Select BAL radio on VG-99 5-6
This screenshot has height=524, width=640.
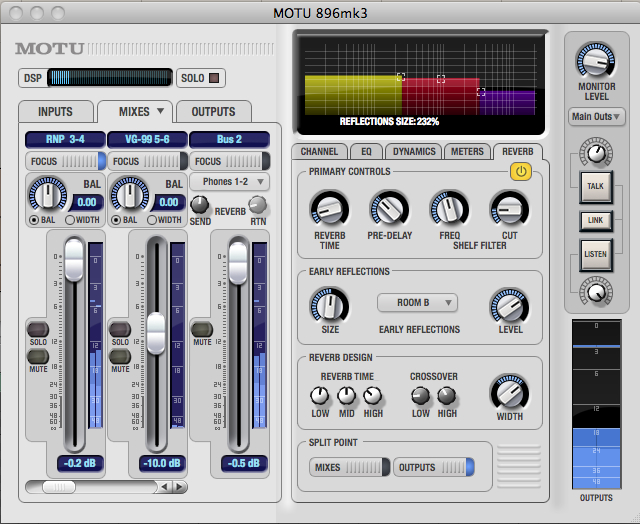click(116, 220)
